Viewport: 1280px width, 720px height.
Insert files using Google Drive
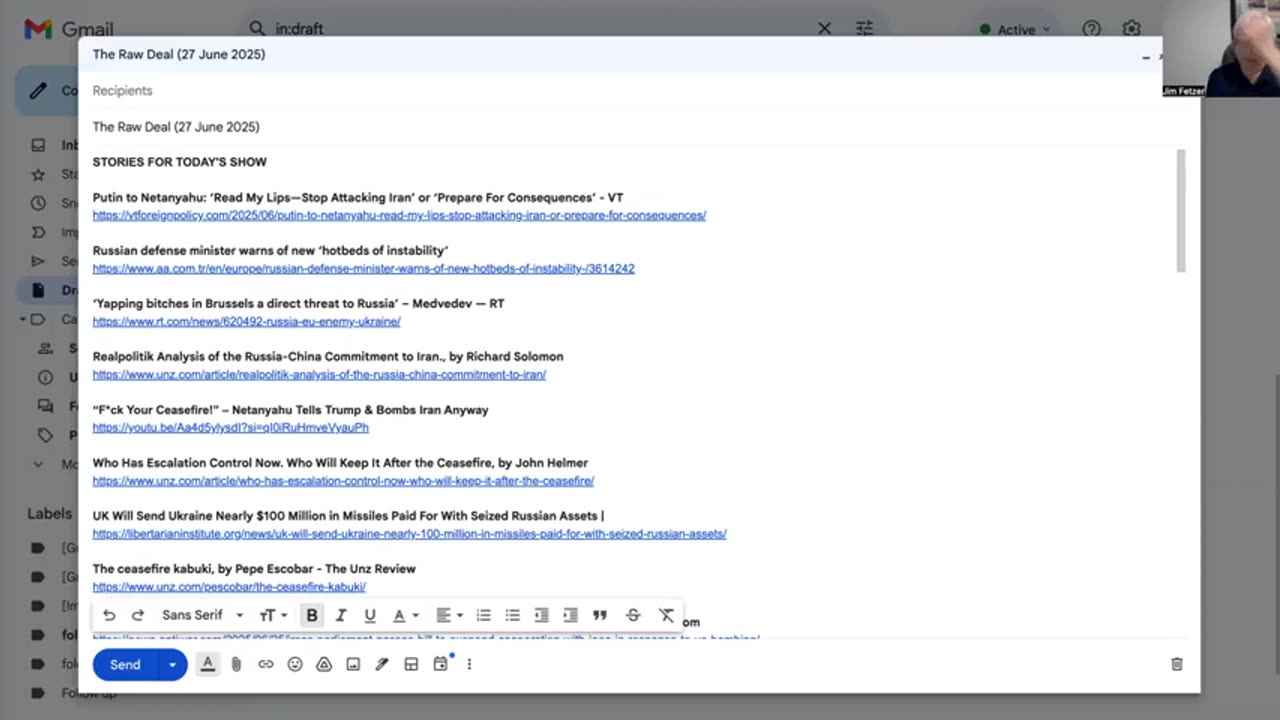(324, 664)
